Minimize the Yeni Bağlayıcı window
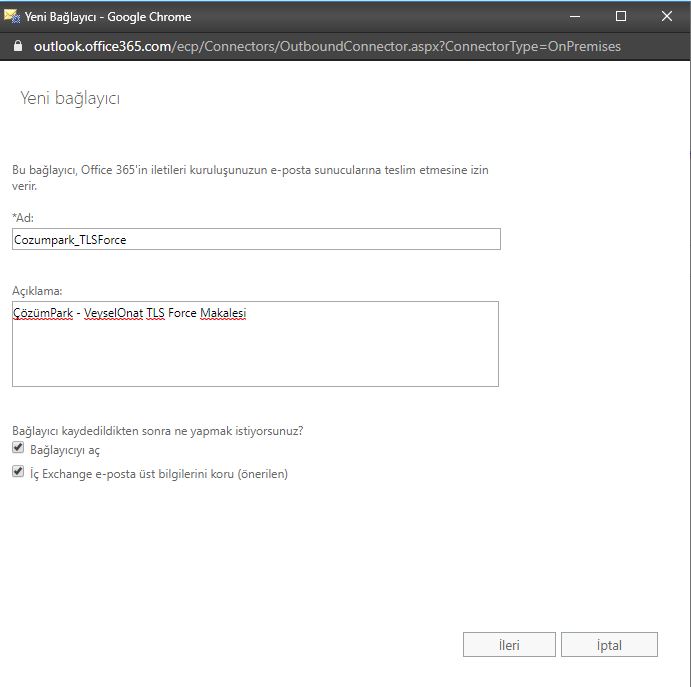 pos(575,17)
